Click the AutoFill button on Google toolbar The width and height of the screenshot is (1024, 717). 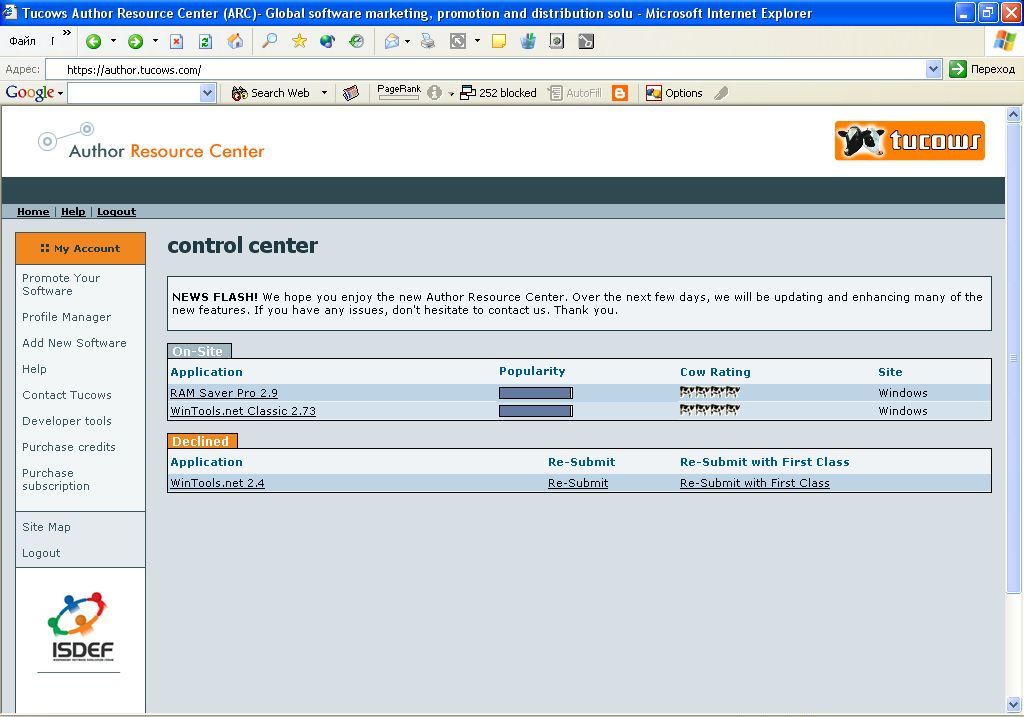[575, 93]
